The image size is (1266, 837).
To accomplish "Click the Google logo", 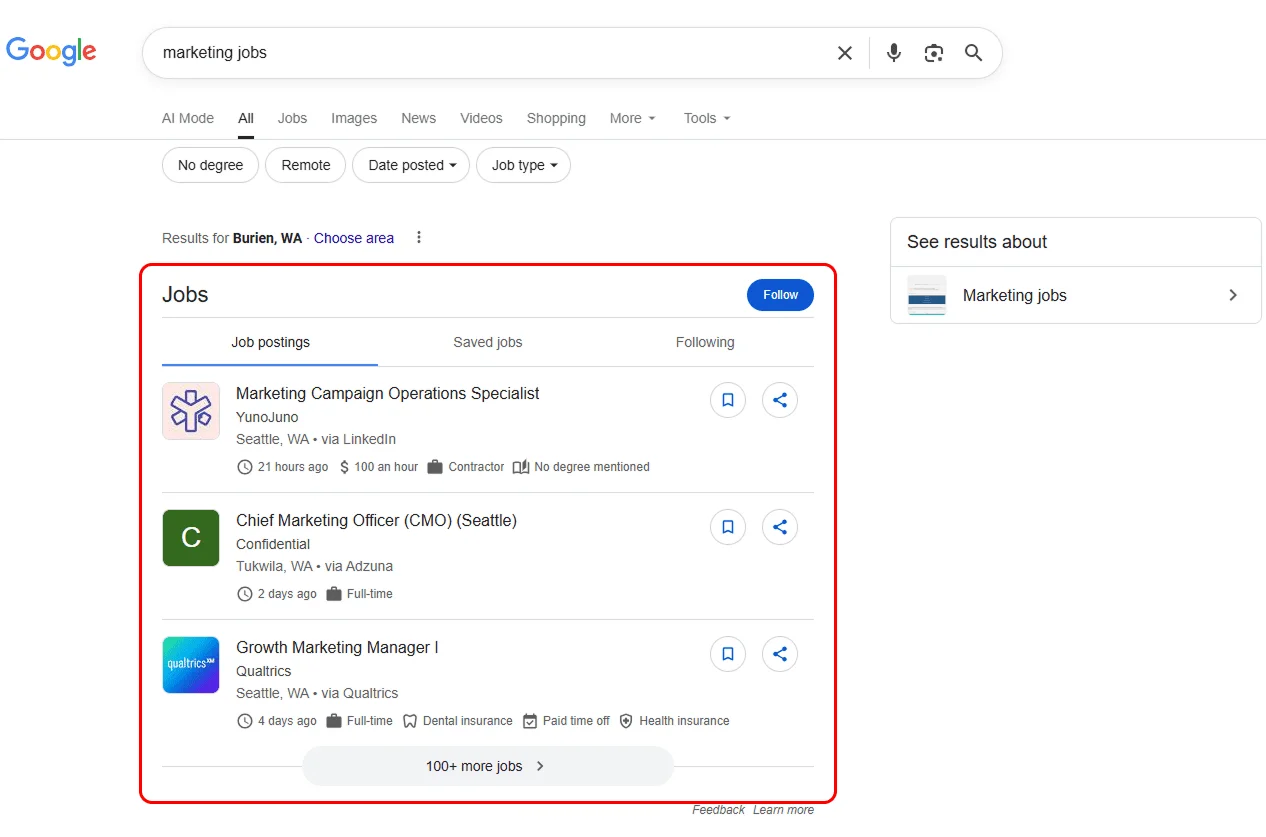I will click(51, 51).
